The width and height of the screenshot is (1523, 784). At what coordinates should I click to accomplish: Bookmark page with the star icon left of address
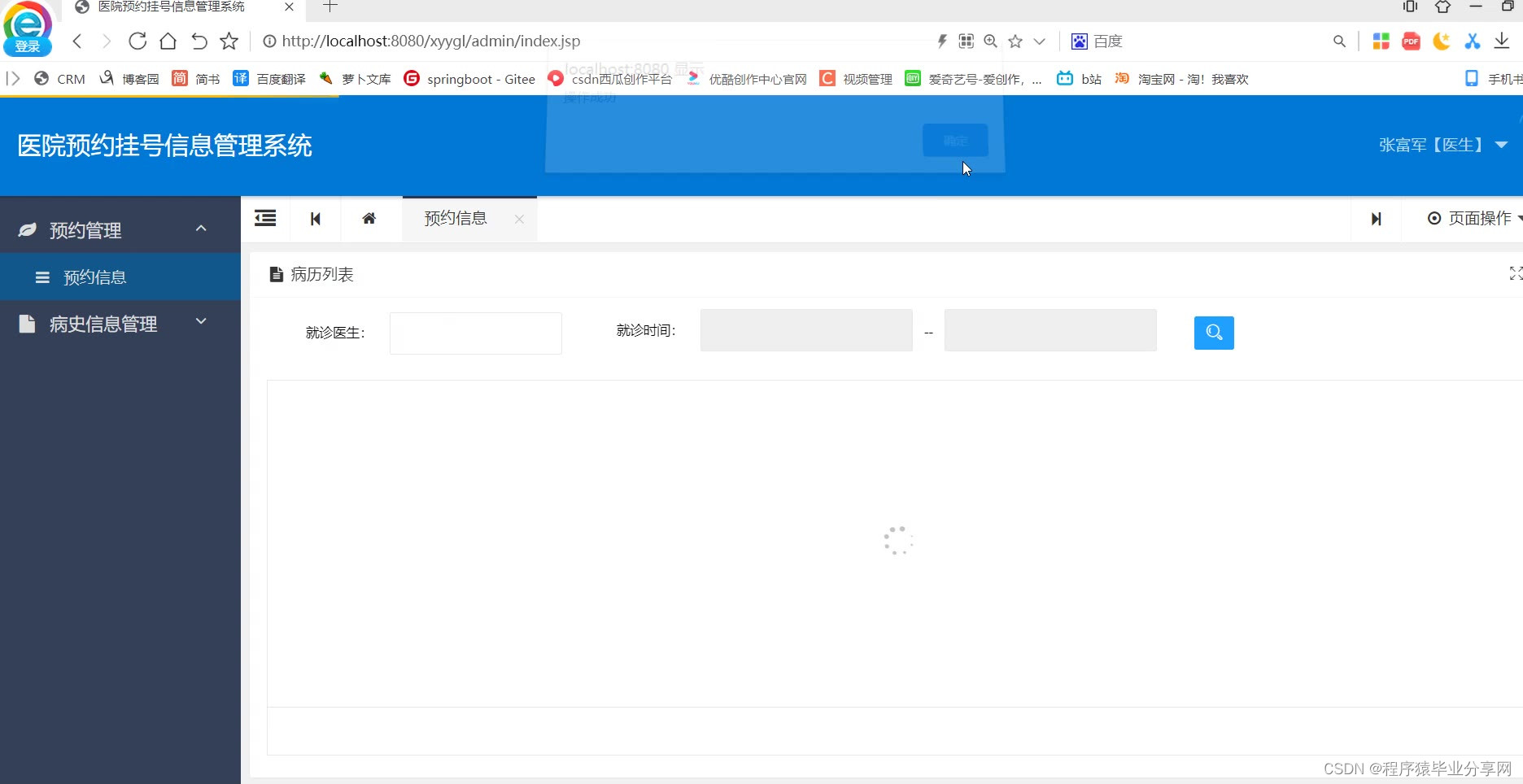(229, 41)
